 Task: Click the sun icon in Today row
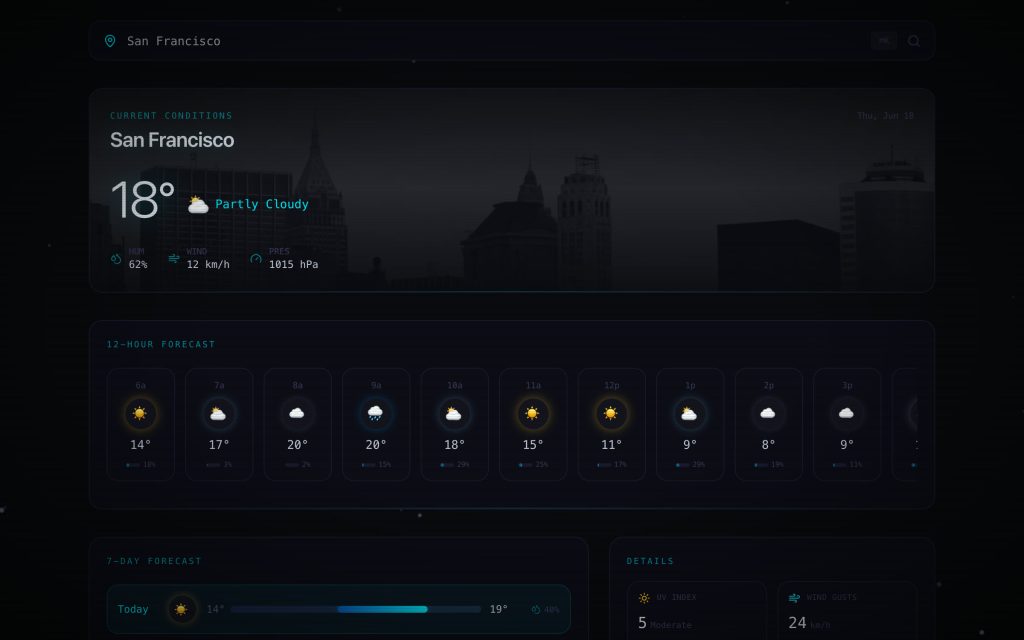pos(181,609)
